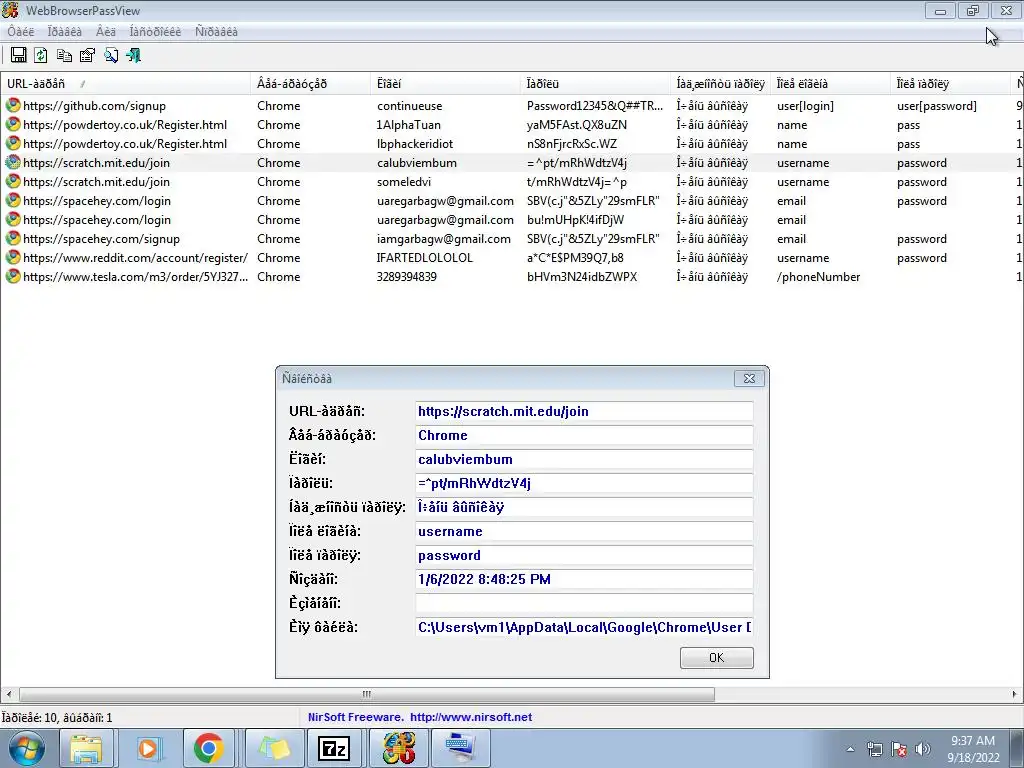The image size is (1024, 768).
Task: Show hidden system tray icons
Action: [850, 749]
